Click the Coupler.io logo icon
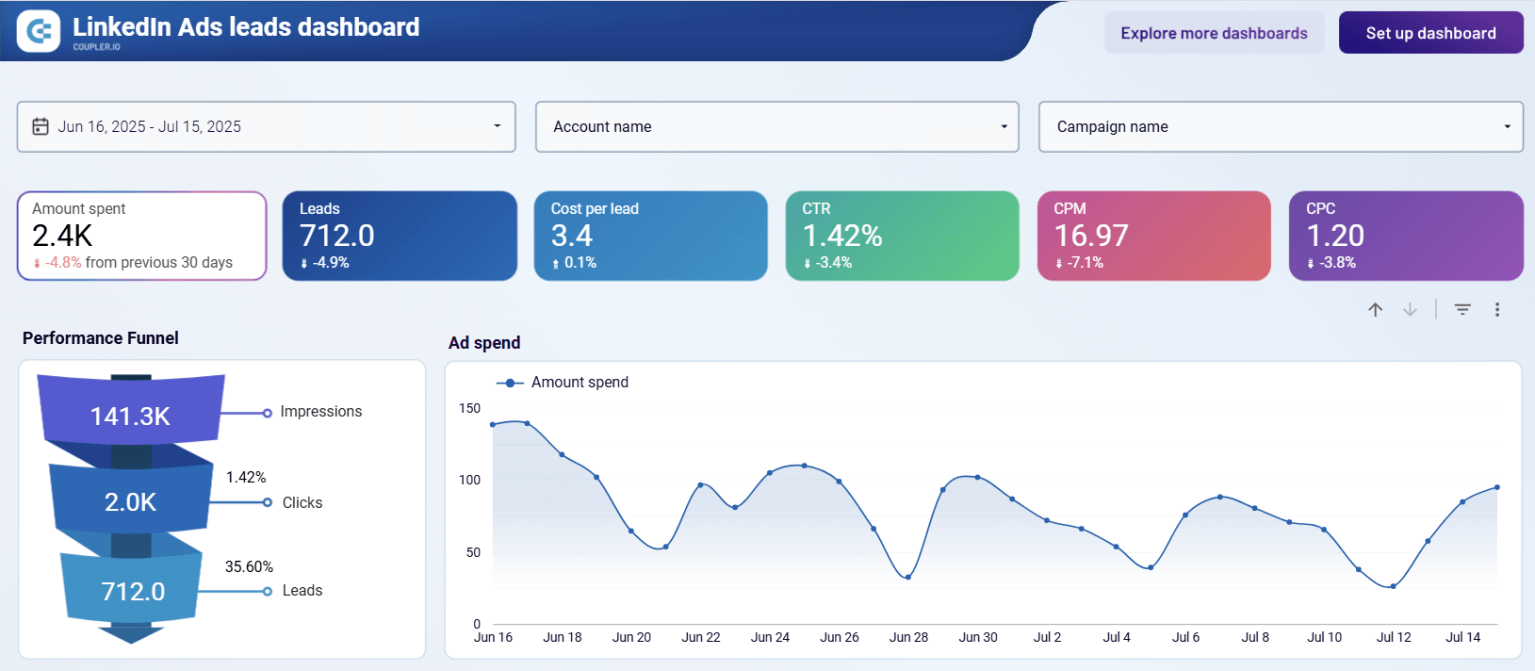The height and width of the screenshot is (671, 1535). [x=39, y=32]
